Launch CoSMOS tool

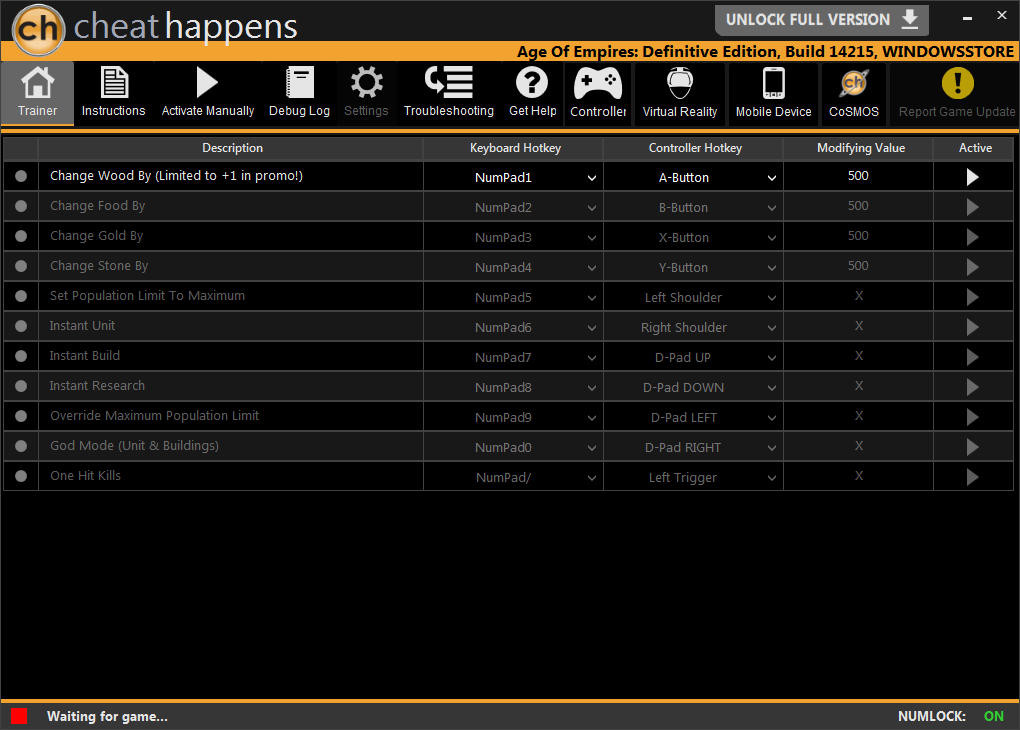point(853,92)
